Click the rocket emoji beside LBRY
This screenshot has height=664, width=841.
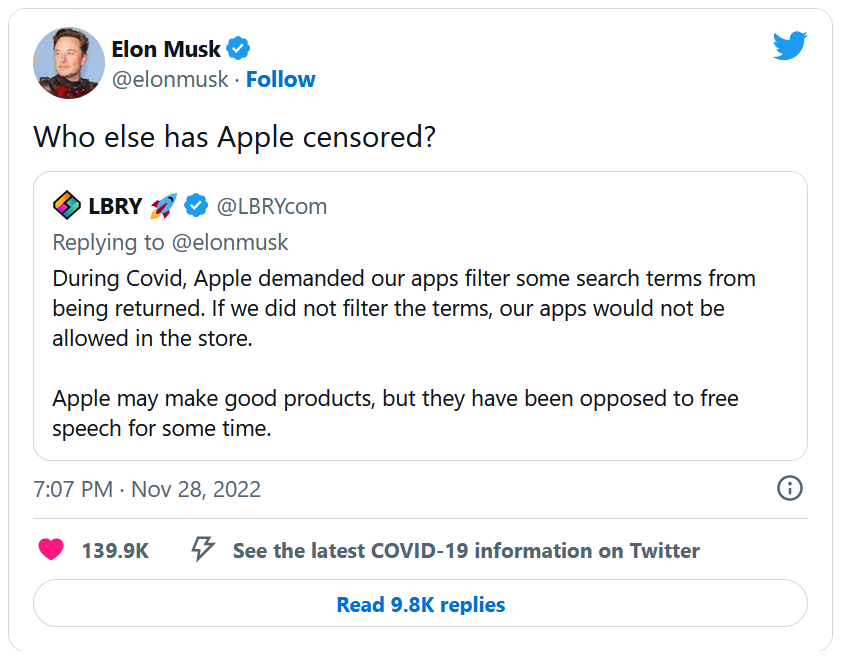[163, 206]
